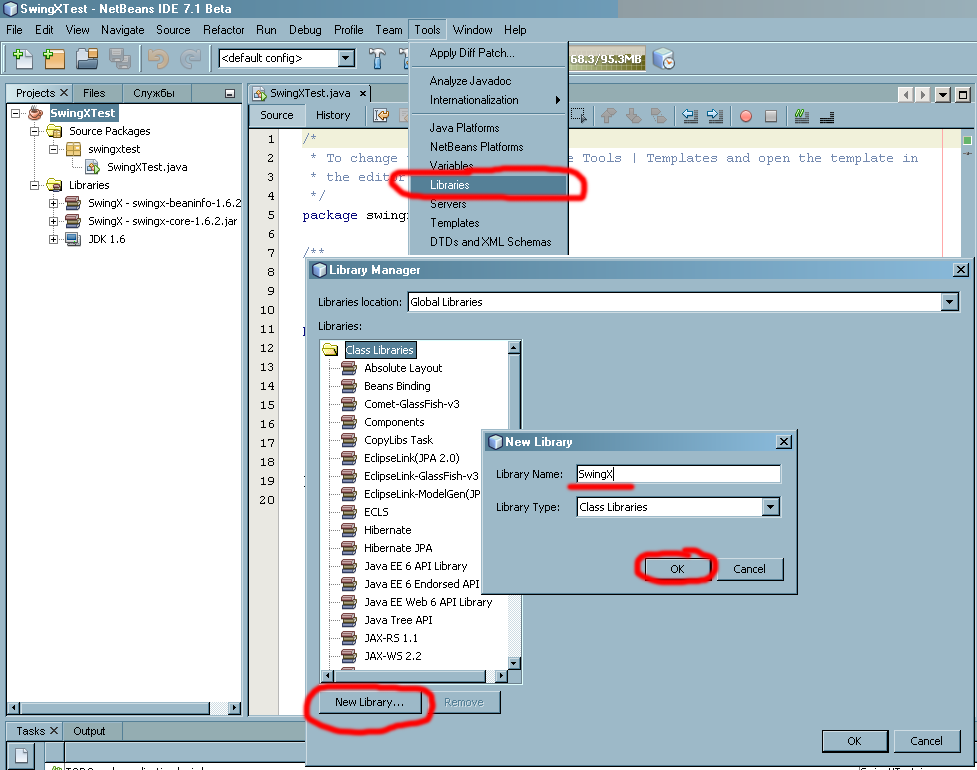
Task: Minimize the Projects panel group
Action: (230, 93)
